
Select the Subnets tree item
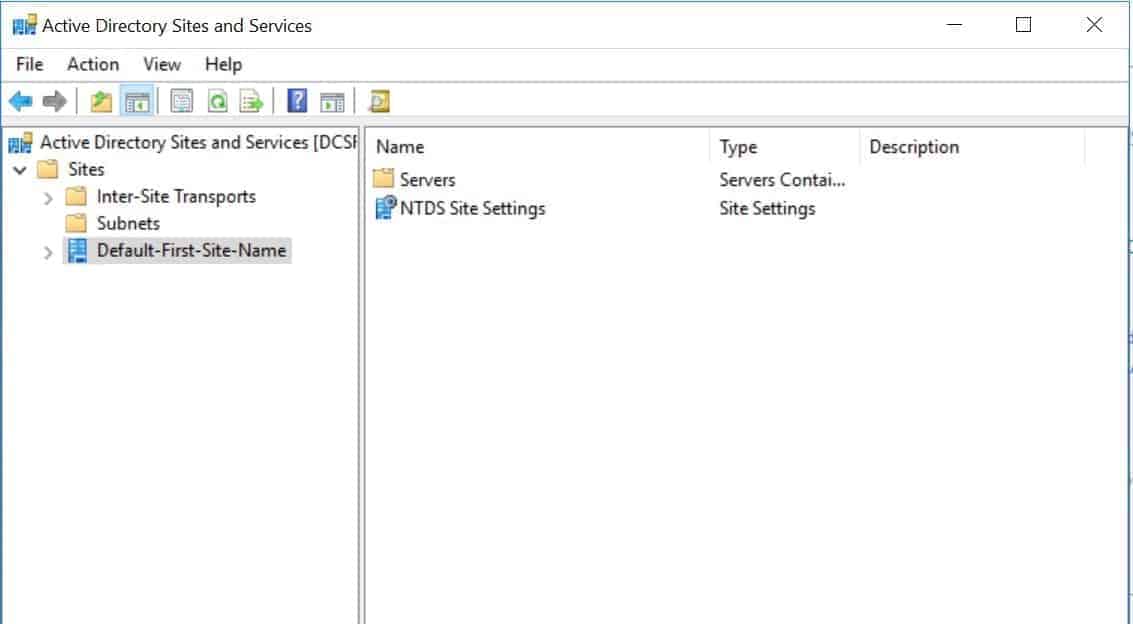coord(128,223)
